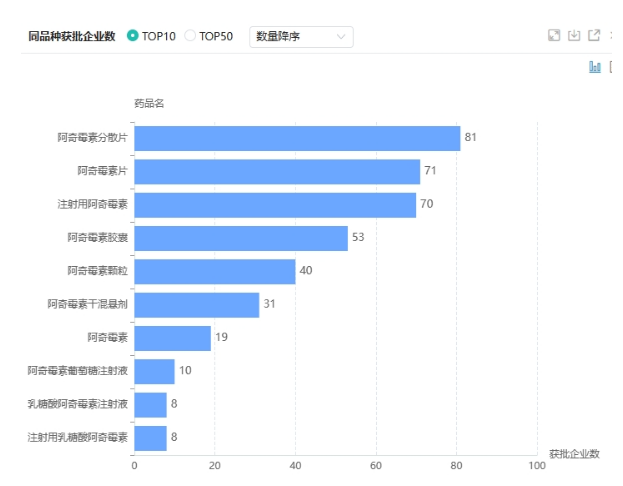Click the 阿奇霉素胶囊 axis label

coord(97,238)
